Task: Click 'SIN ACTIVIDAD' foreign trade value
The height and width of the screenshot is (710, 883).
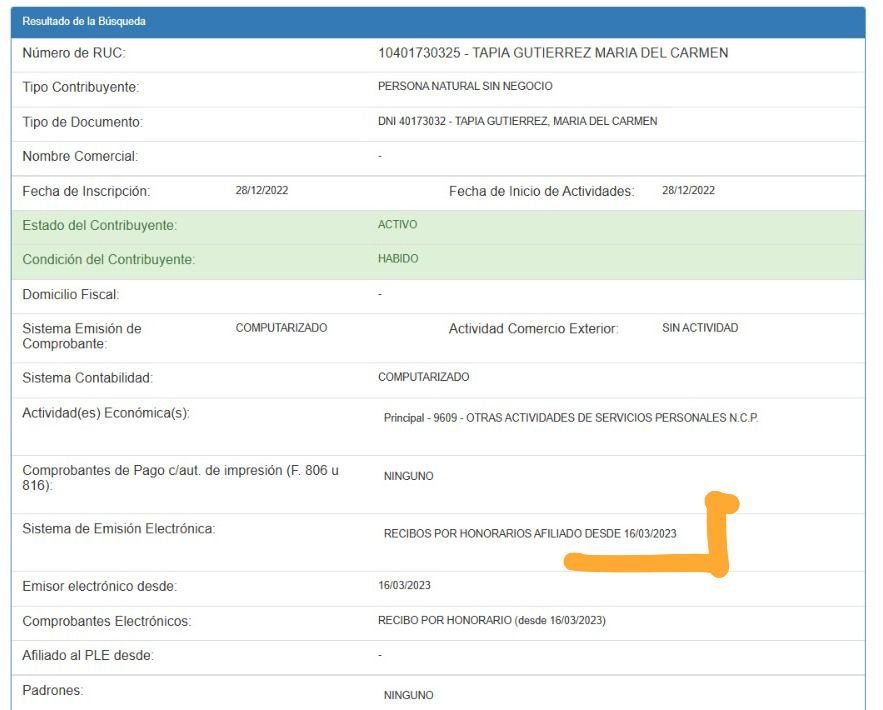Action: (x=700, y=328)
